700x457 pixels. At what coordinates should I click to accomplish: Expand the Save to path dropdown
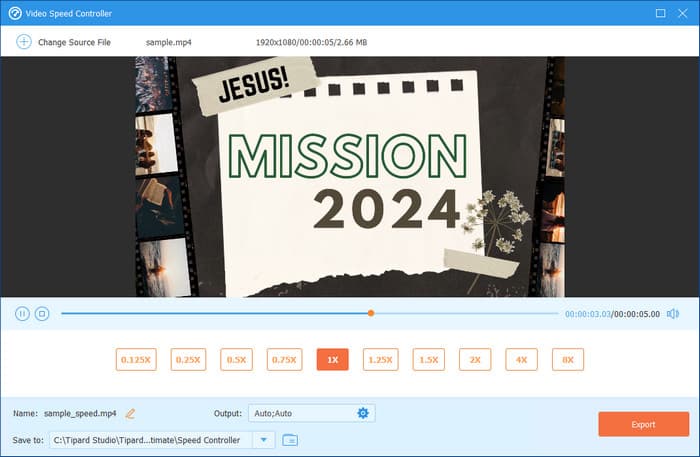tap(264, 440)
